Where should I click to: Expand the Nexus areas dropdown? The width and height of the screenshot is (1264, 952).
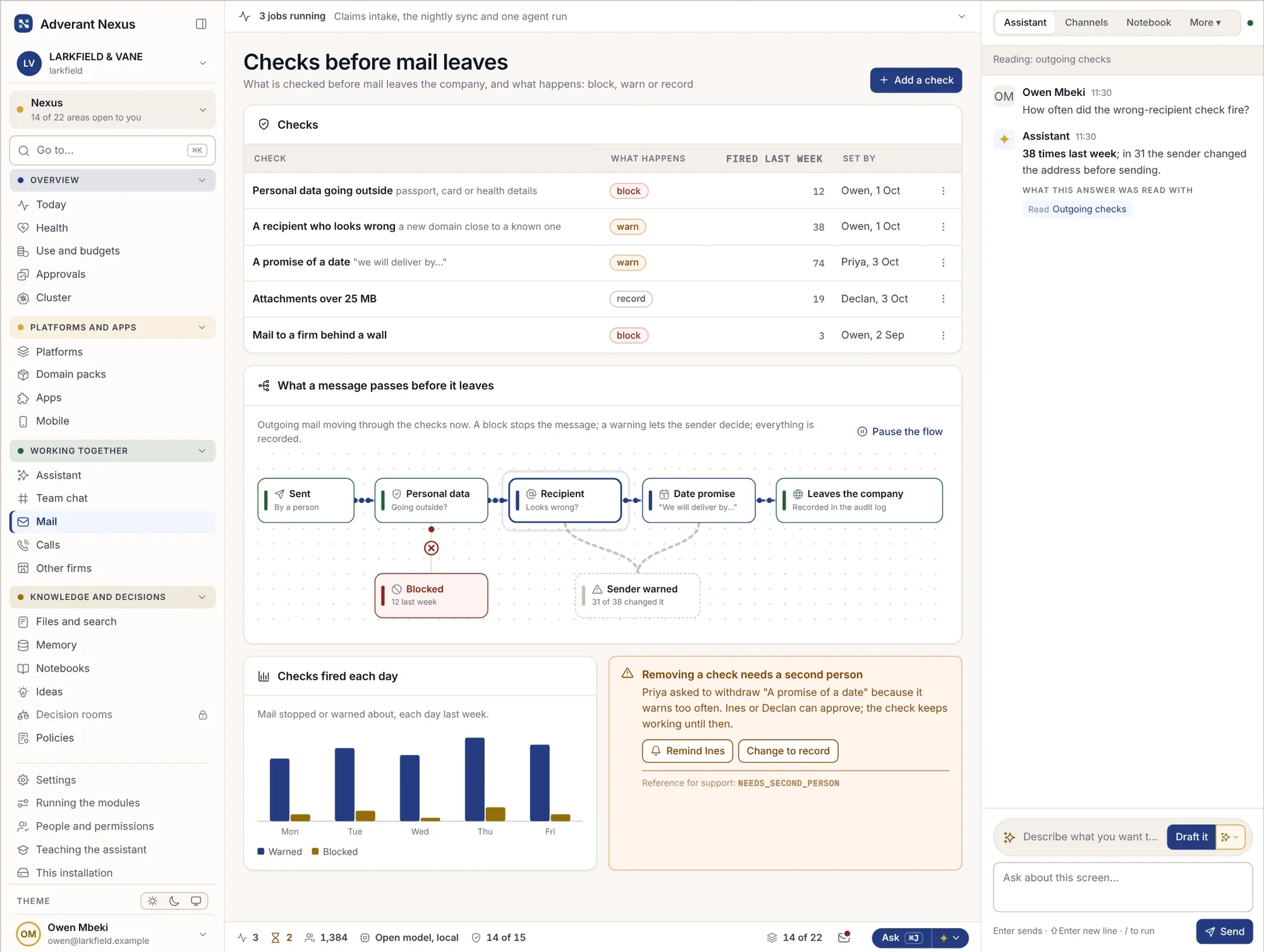[112, 109]
